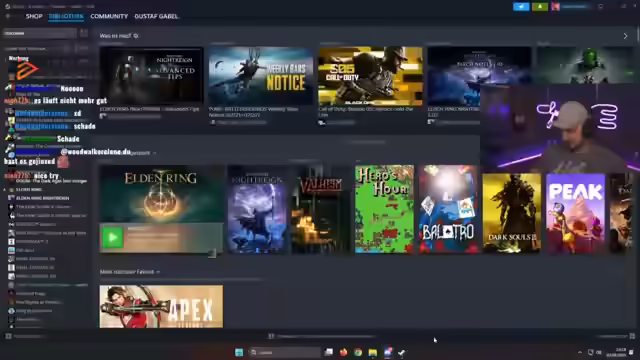Collapse the ELDEN RING category in sidebar
The image size is (640, 360).
(5, 190)
